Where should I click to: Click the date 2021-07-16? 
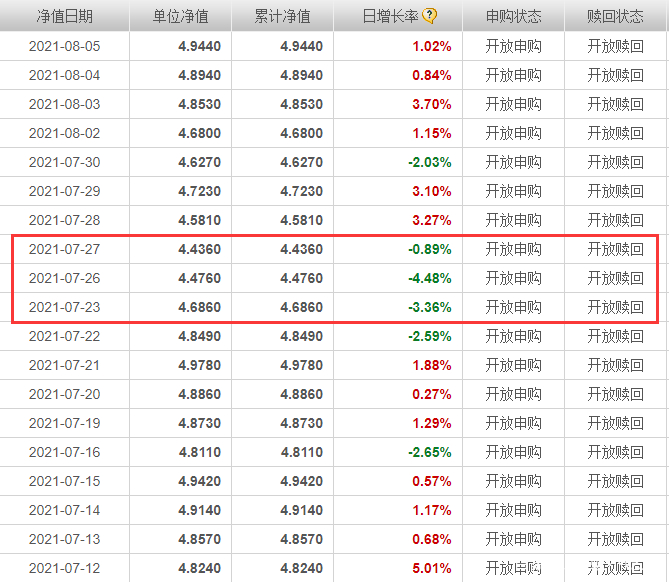[x=64, y=452]
